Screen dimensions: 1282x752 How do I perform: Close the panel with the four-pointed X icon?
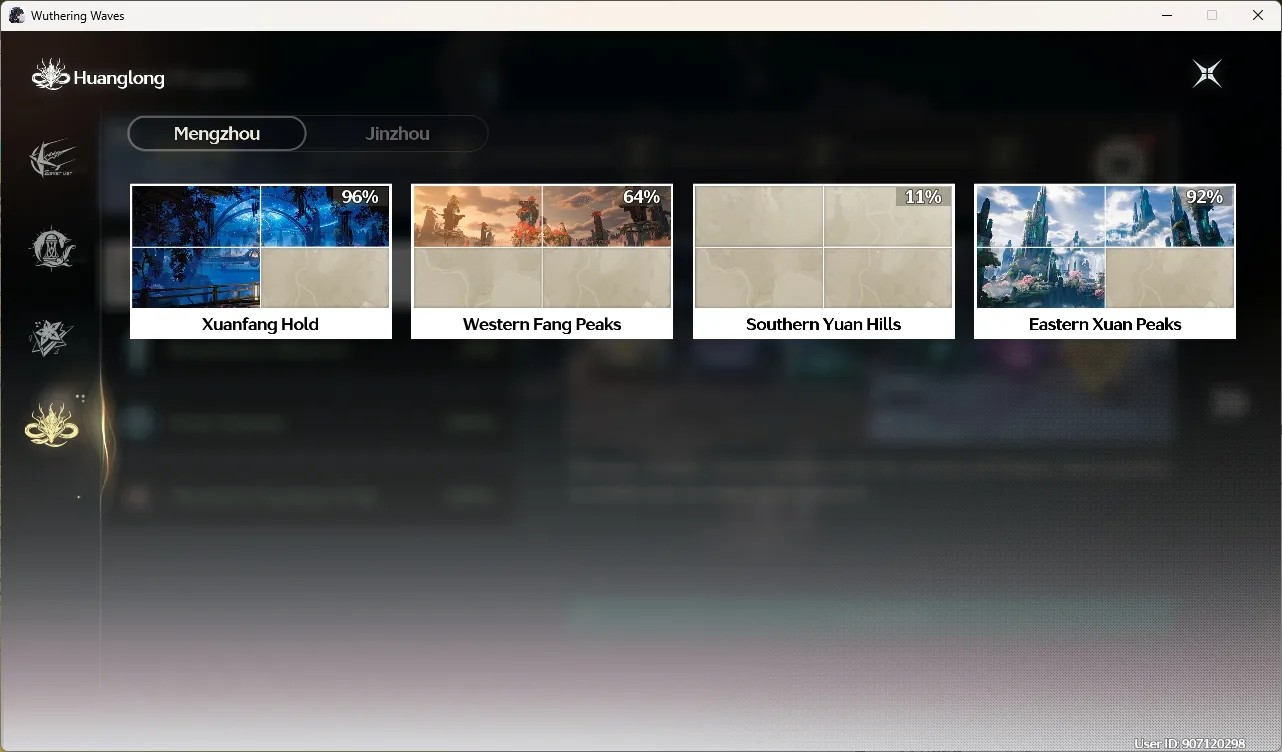pos(1207,74)
